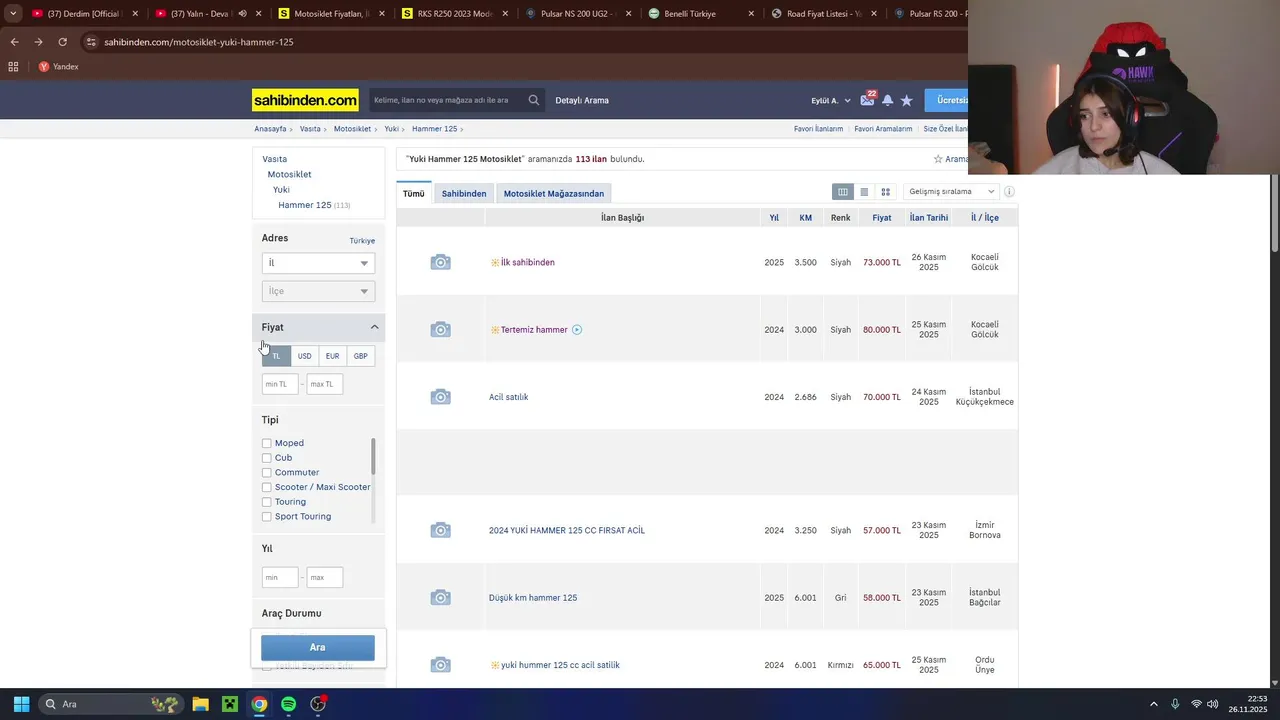Sort by Fiyat column header
This screenshot has width=1280, height=720.
(x=881, y=218)
